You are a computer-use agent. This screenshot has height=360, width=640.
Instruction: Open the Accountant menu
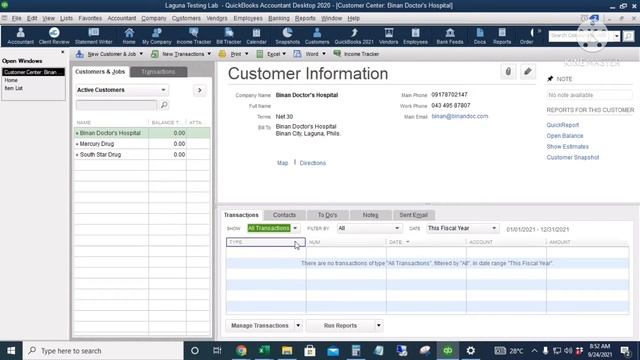121,18
